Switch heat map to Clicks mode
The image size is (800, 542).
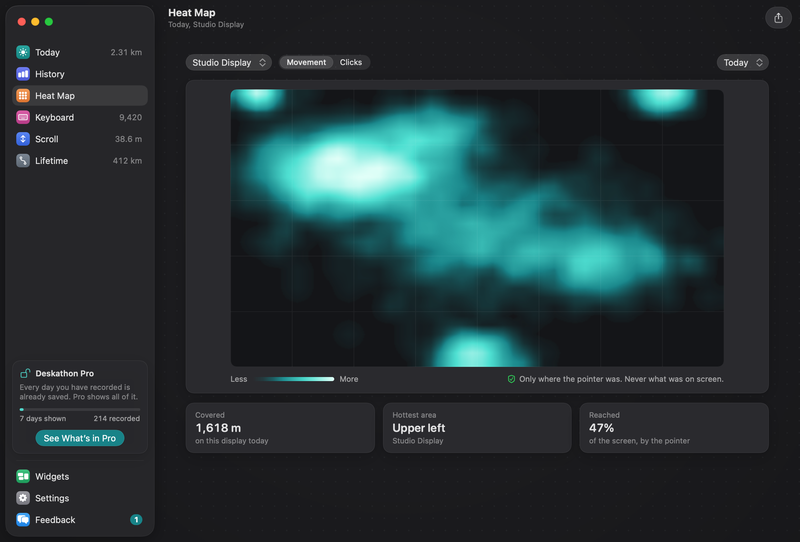[351, 62]
